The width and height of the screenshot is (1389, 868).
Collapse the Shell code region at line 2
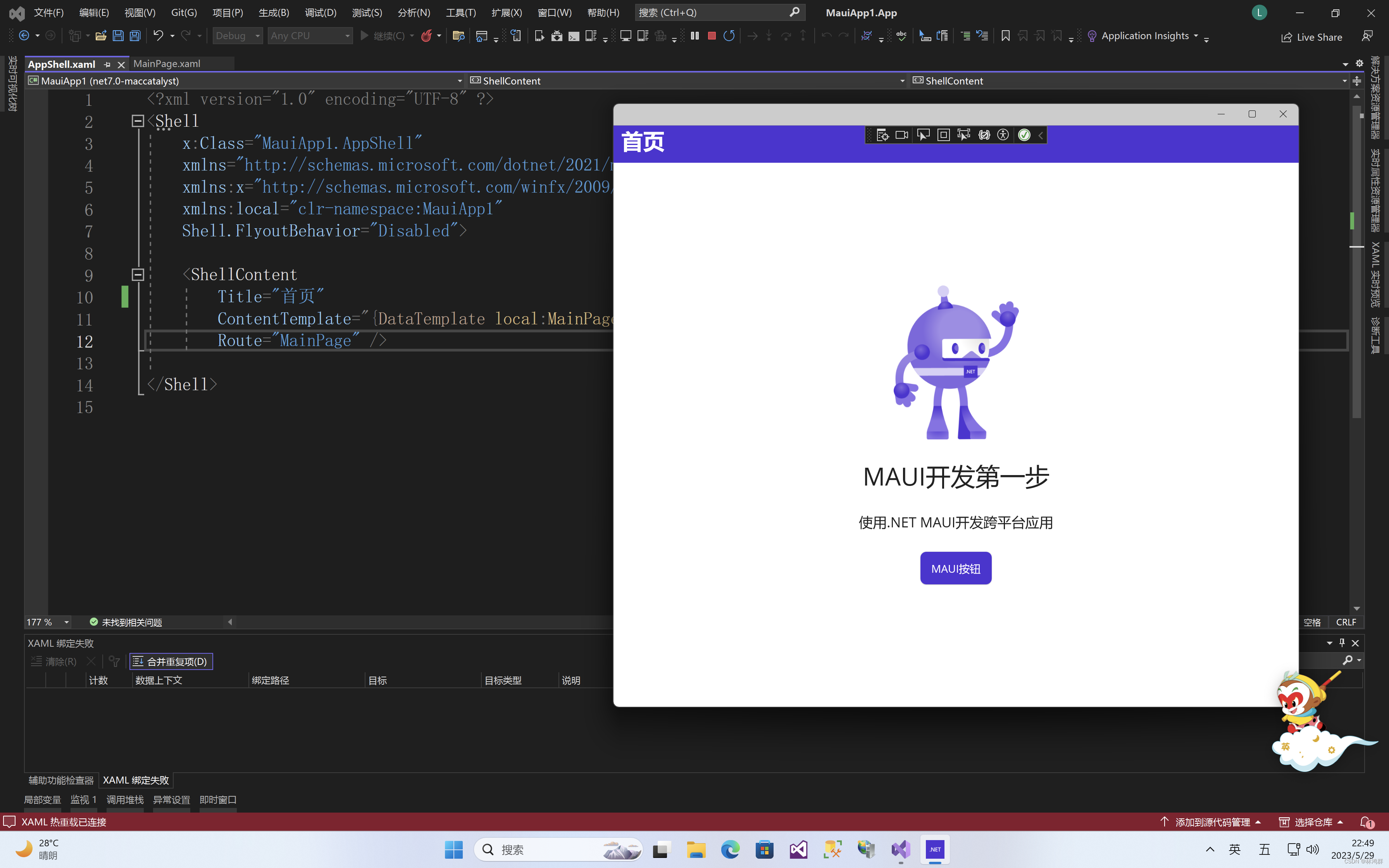pos(137,121)
